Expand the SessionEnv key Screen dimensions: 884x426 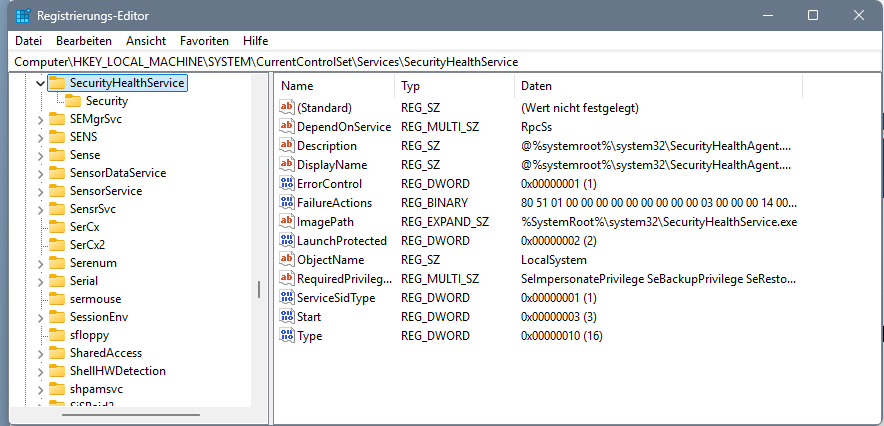[x=40, y=317]
